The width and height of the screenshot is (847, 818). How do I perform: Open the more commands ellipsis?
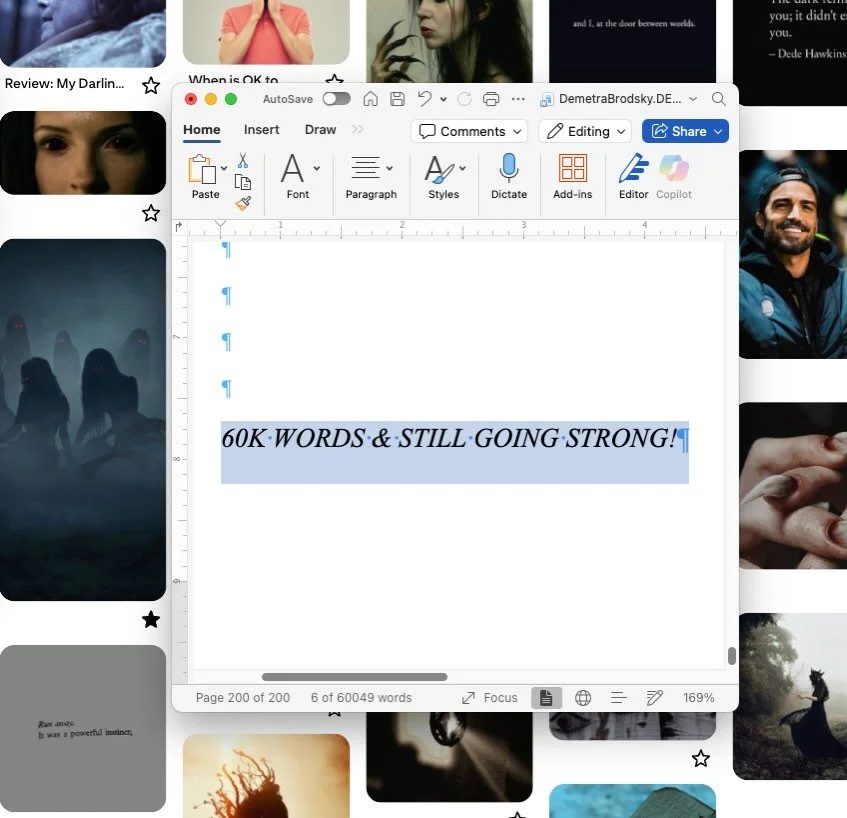point(517,99)
